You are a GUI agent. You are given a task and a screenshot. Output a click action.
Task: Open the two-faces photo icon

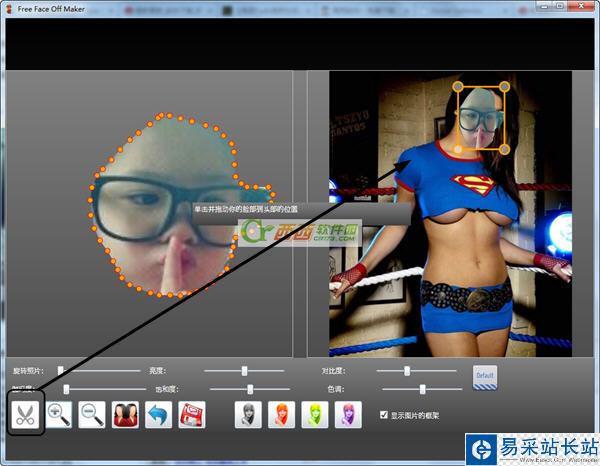pos(125,415)
